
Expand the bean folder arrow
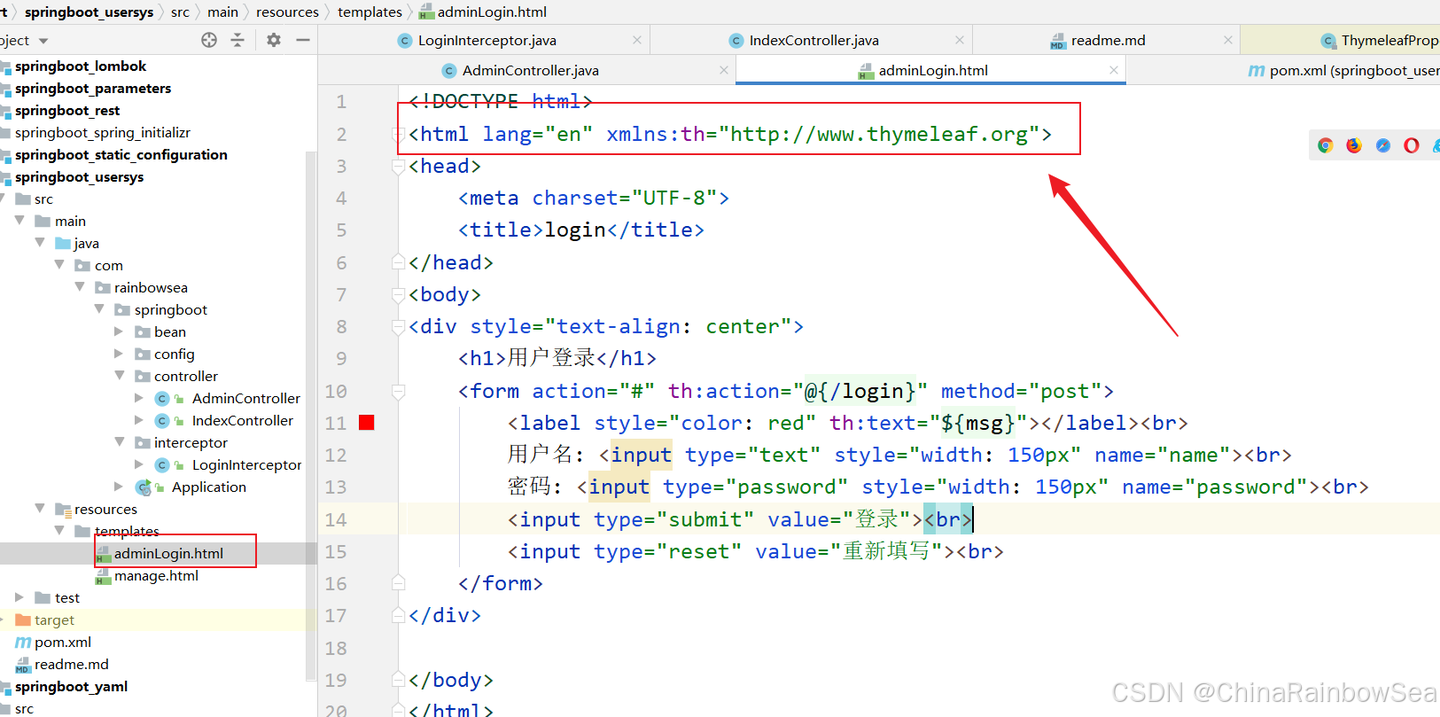(x=119, y=332)
